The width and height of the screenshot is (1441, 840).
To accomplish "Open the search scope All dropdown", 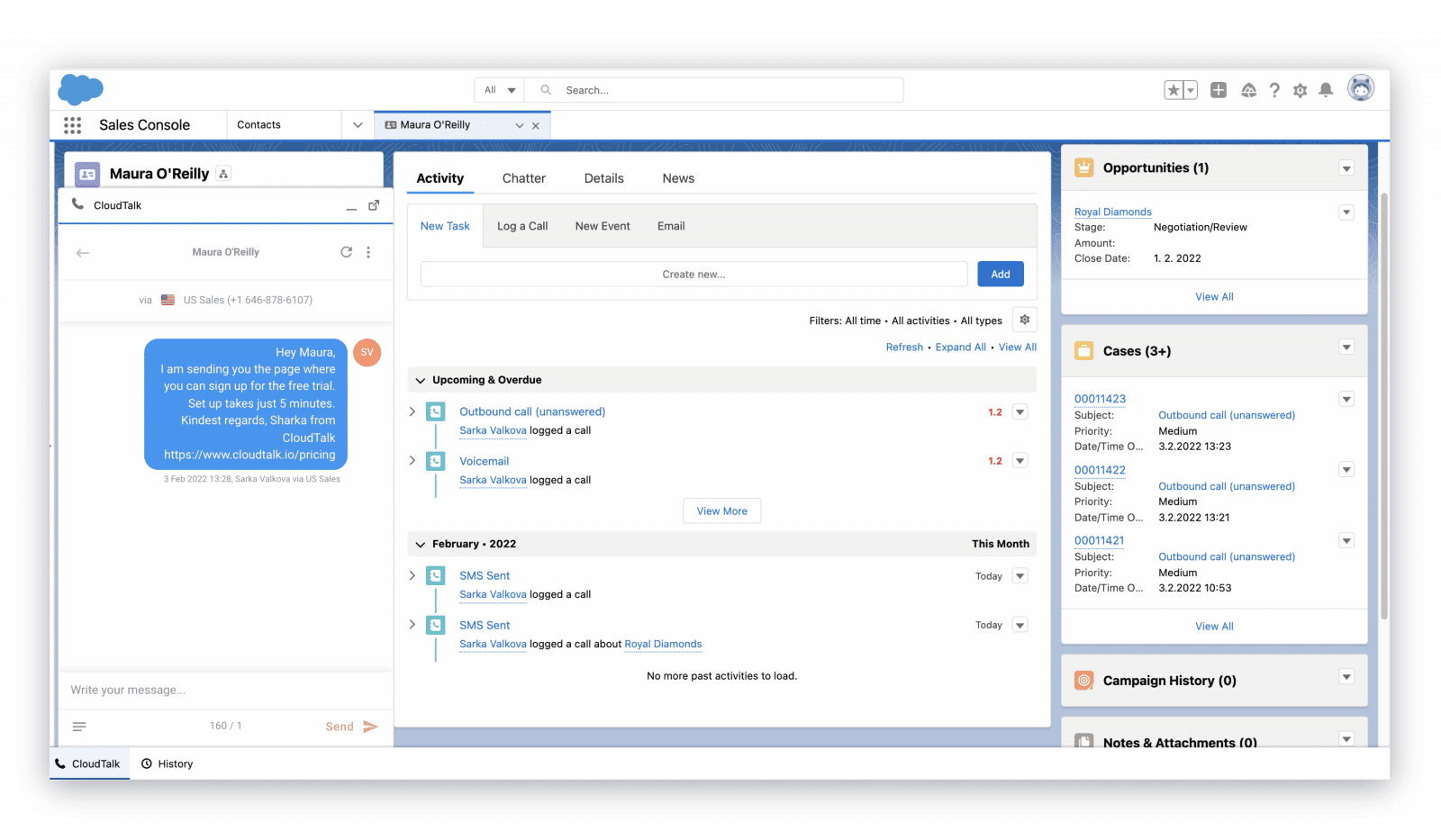I will pos(499,90).
